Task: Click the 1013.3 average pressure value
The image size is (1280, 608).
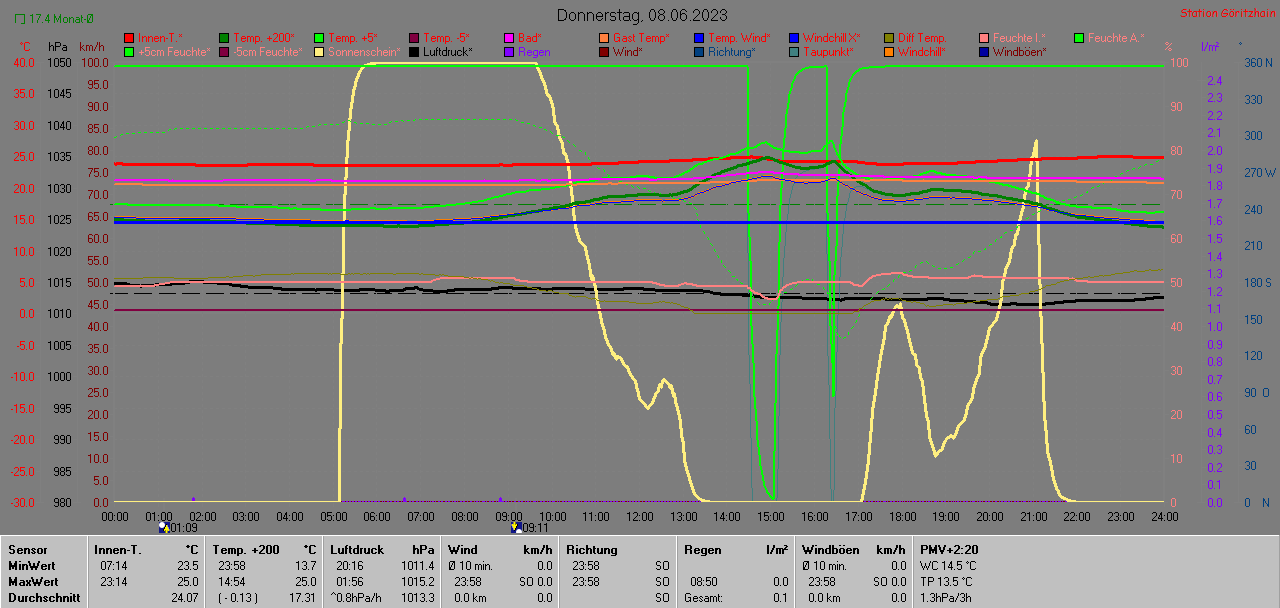Action: tap(419, 597)
